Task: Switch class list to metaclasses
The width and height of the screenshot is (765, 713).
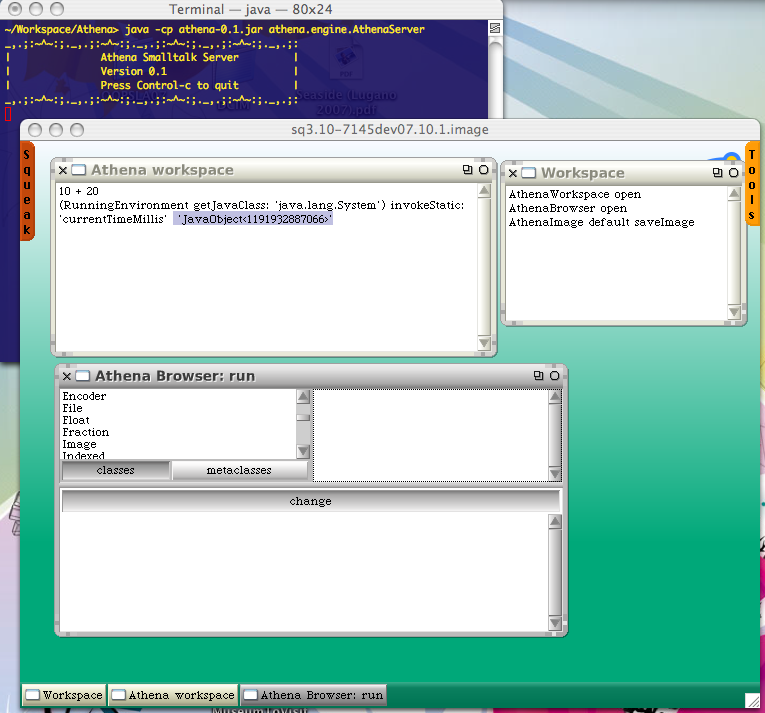Action: click(240, 470)
